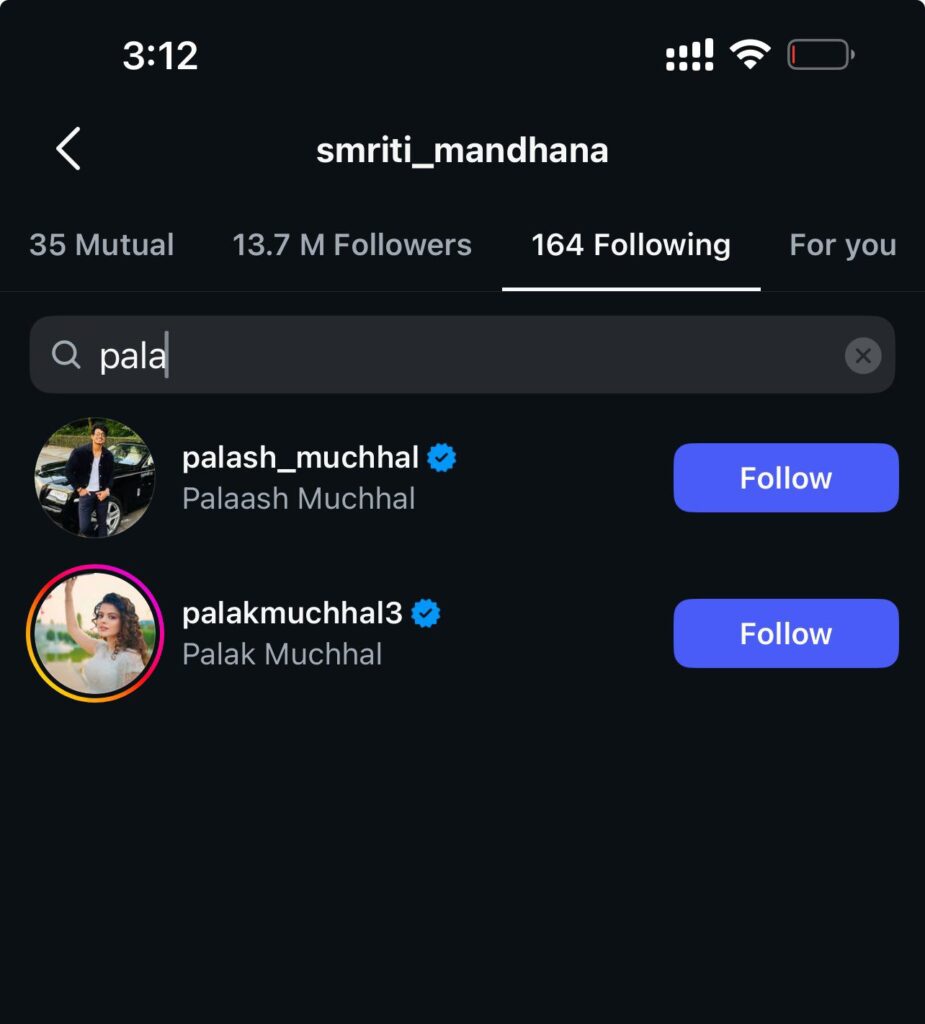Open the 13.7 M Followers tab
The width and height of the screenshot is (925, 1024).
[x=352, y=245]
